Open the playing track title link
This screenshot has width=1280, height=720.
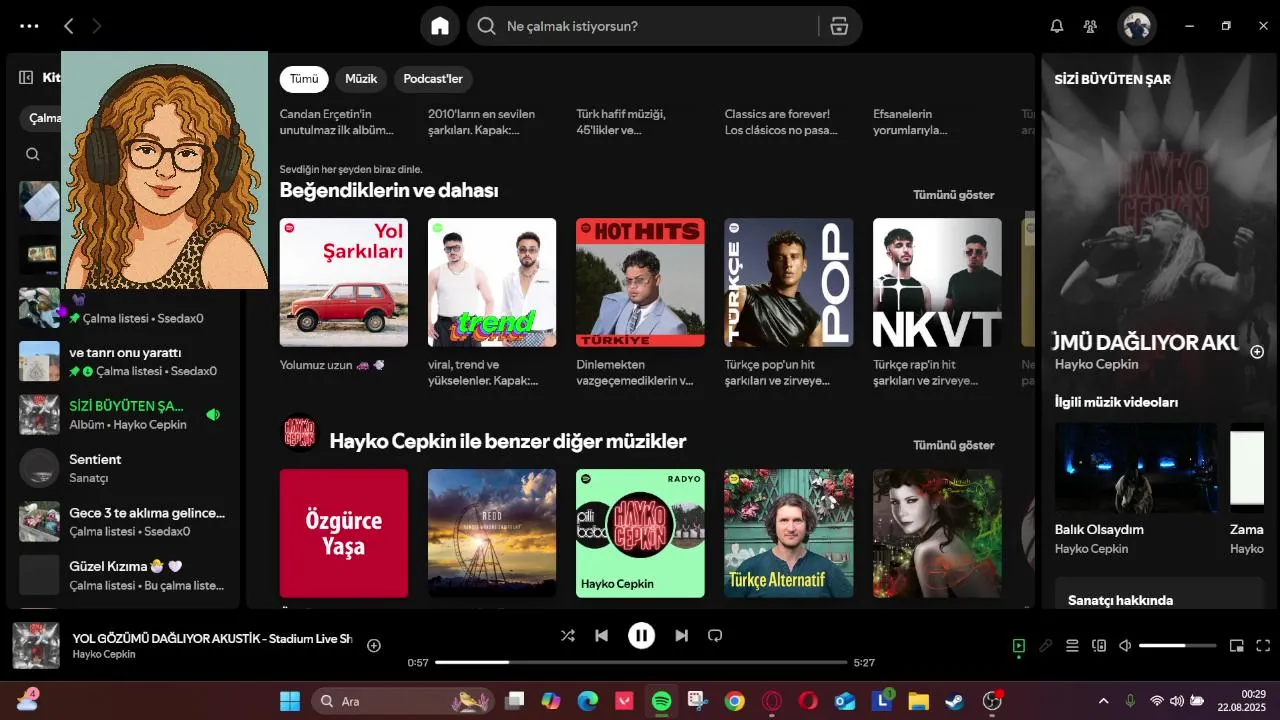[x=212, y=638]
